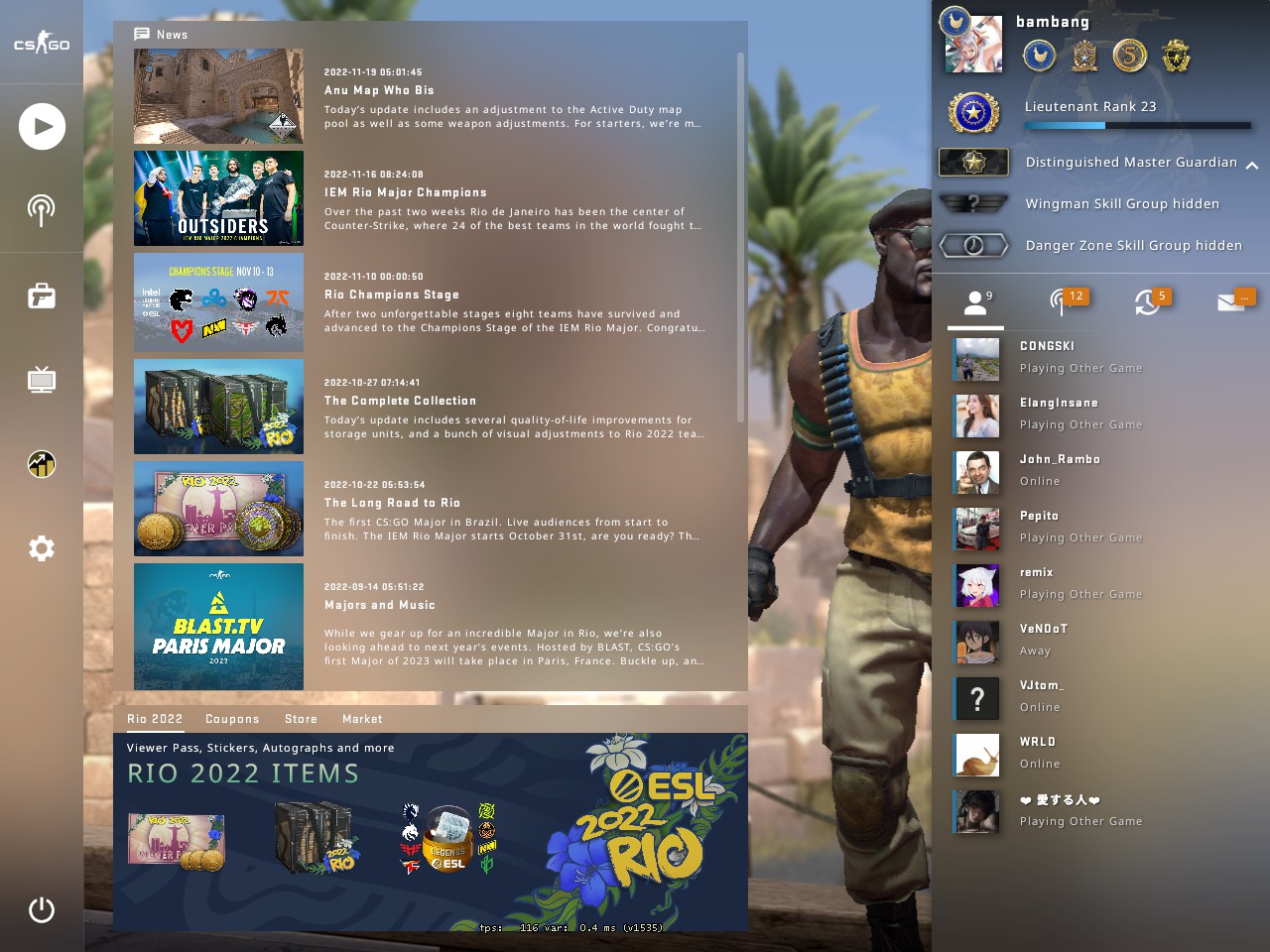This screenshot has width=1270, height=952.
Task: Open the 'Anu Map Who Bis' news headline
Action: coord(379,90)
